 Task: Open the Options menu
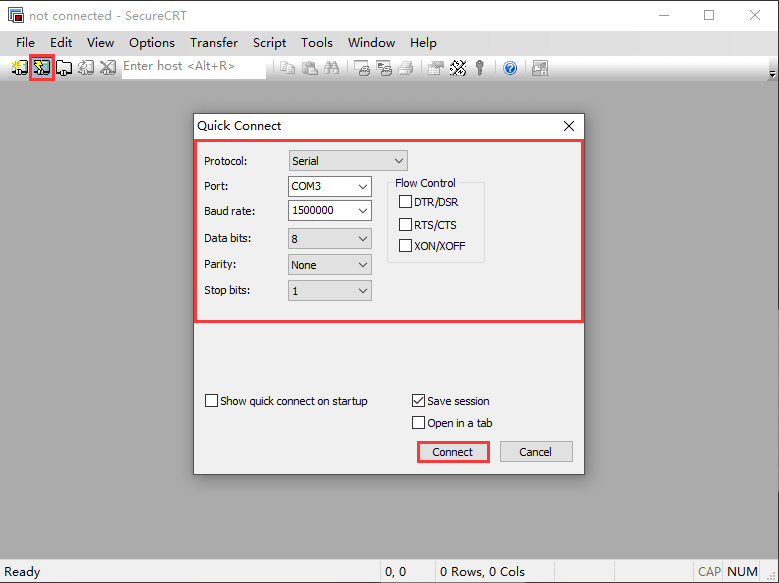152,43
